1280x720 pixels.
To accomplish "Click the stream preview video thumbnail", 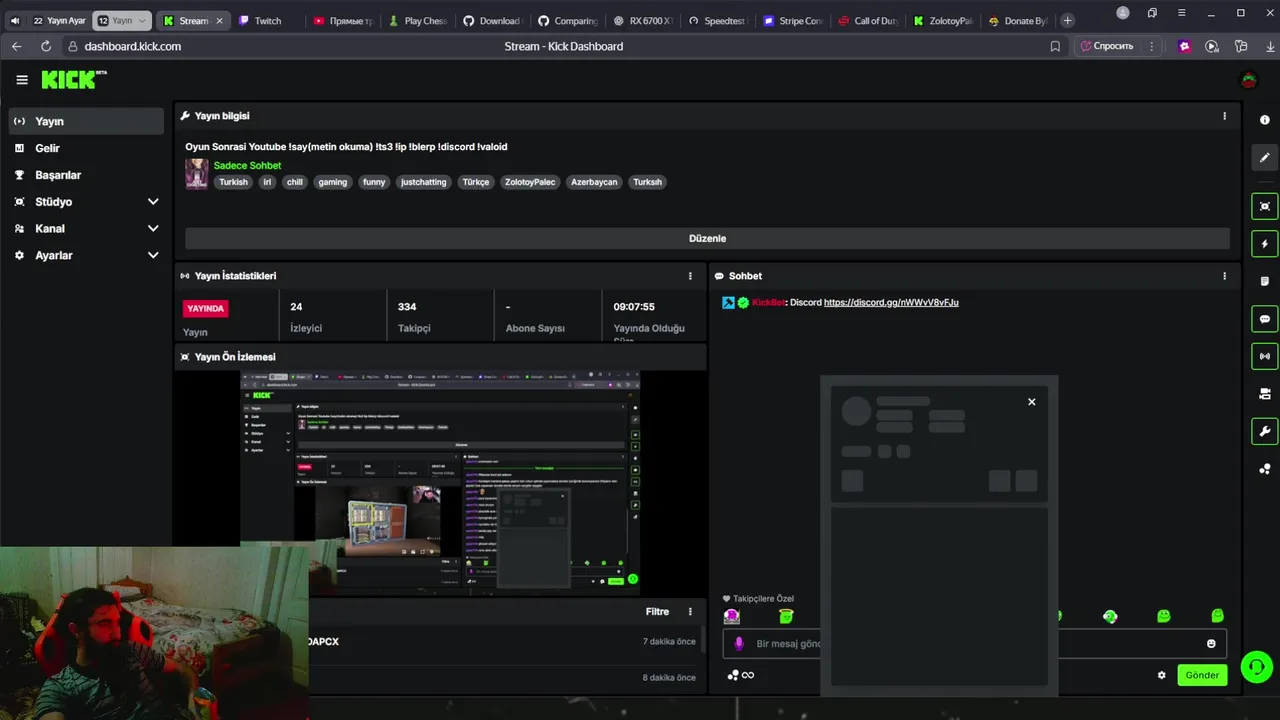I will 440,483.
